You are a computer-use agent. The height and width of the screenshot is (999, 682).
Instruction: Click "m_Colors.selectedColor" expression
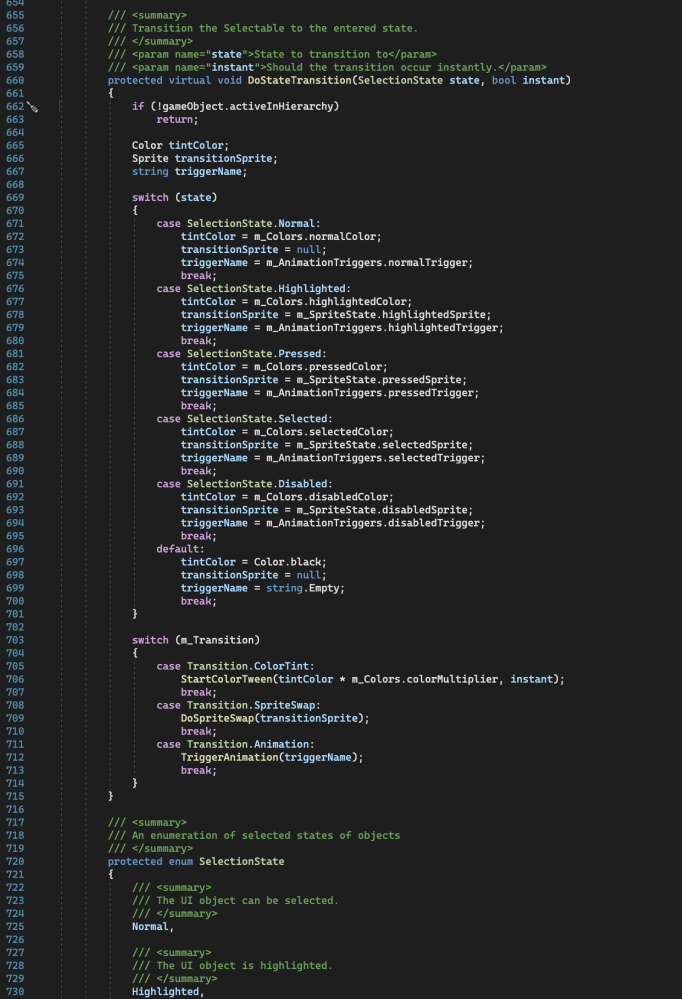click(x=321, y=432)
